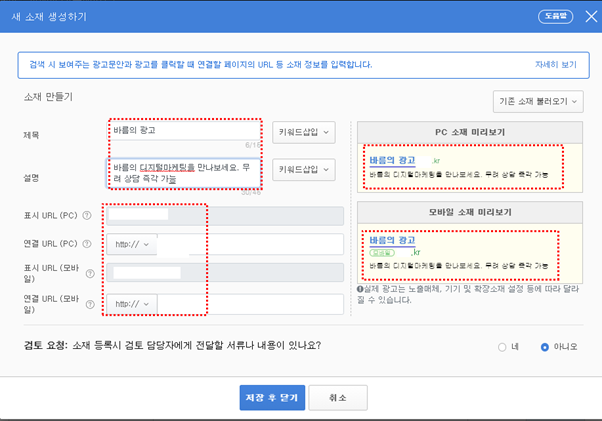Expand 기존 소재 불러오기 dropdown
Viewport: 602px width, 421px height.
538,102
